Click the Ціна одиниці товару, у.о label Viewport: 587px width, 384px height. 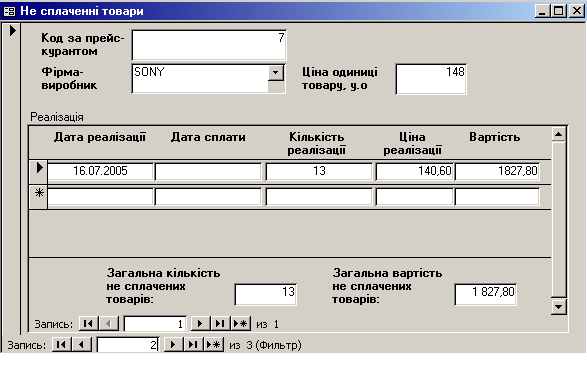[340, 78]
